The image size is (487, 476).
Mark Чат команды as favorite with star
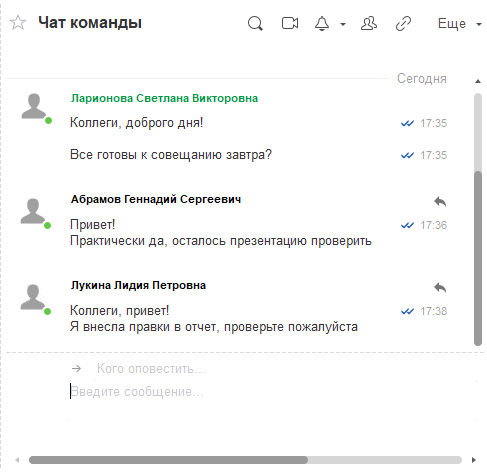pos(18,23)
